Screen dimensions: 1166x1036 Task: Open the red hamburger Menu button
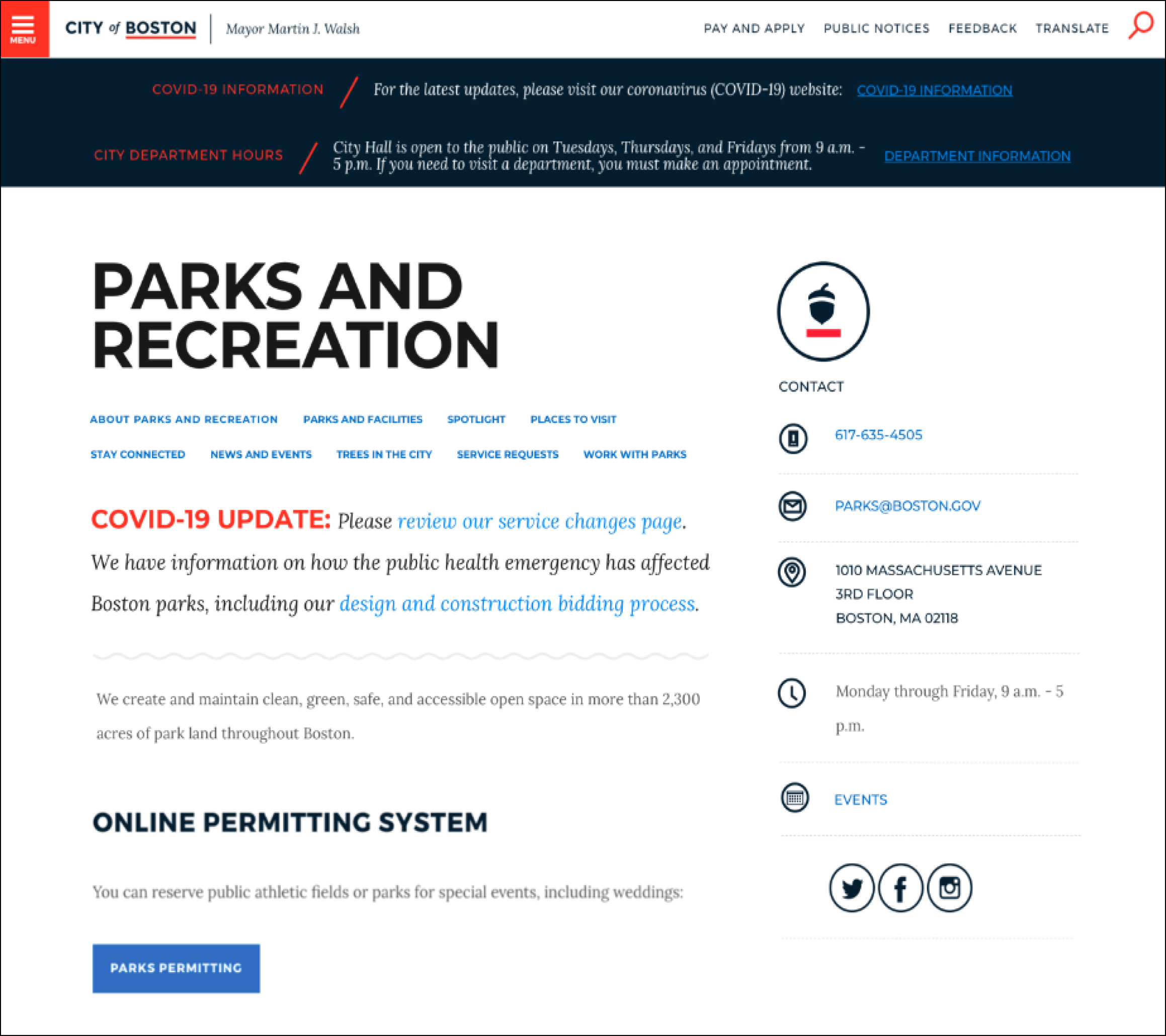point(24,29)
